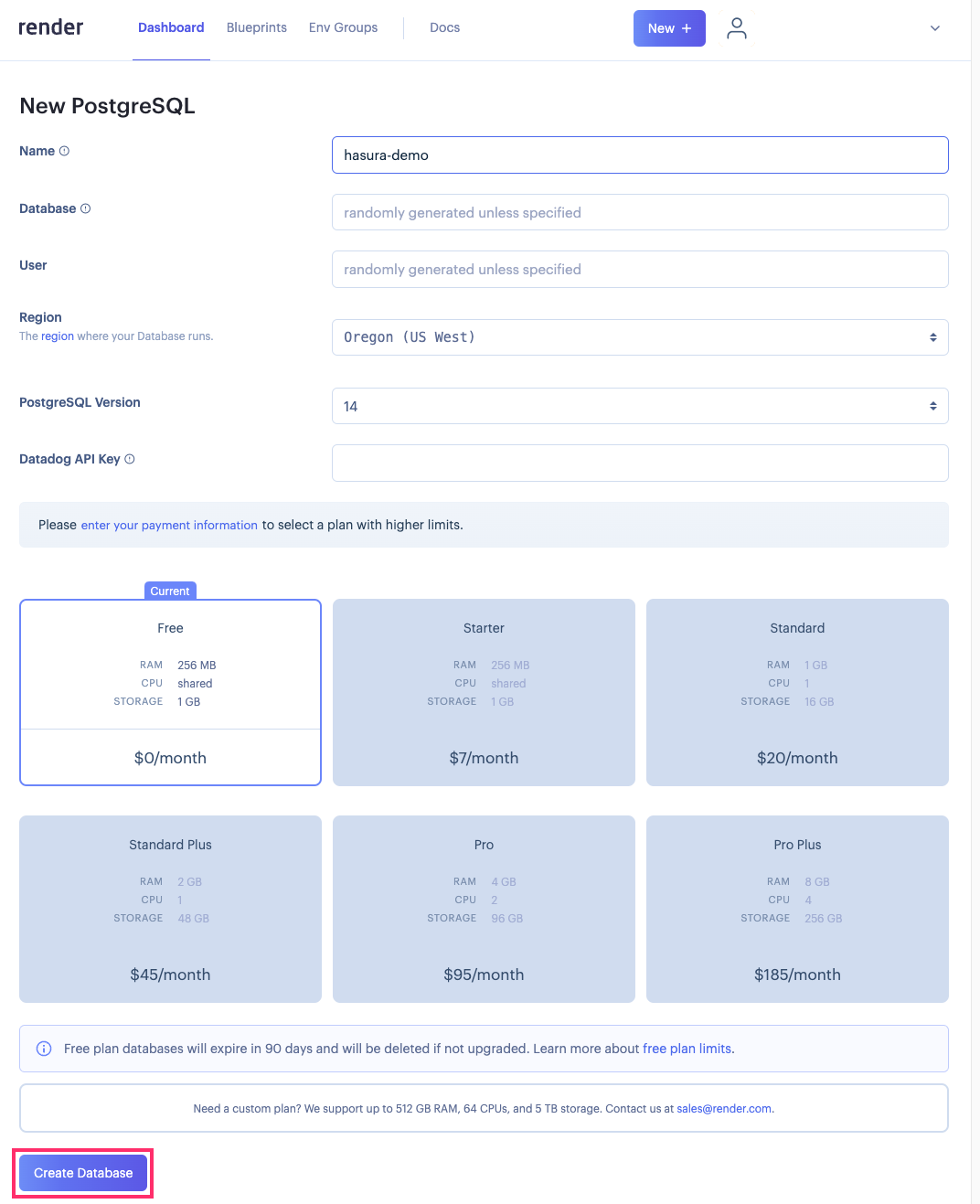Screen dimensions: 980x1204
Task: Click the Database field info icon
Action: 86,208
